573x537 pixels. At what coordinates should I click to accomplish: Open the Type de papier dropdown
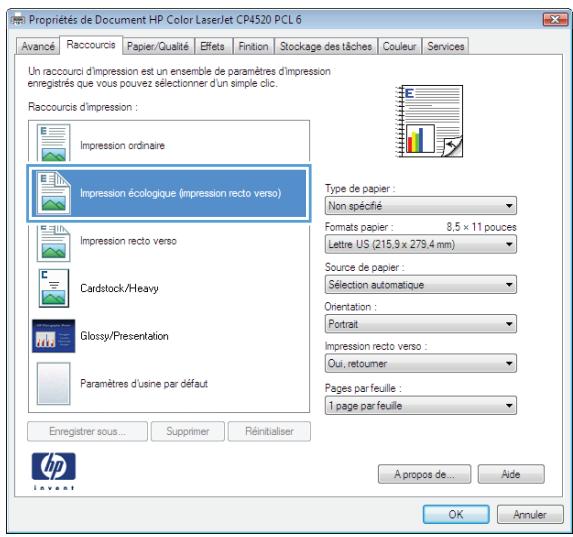[421, 206]
